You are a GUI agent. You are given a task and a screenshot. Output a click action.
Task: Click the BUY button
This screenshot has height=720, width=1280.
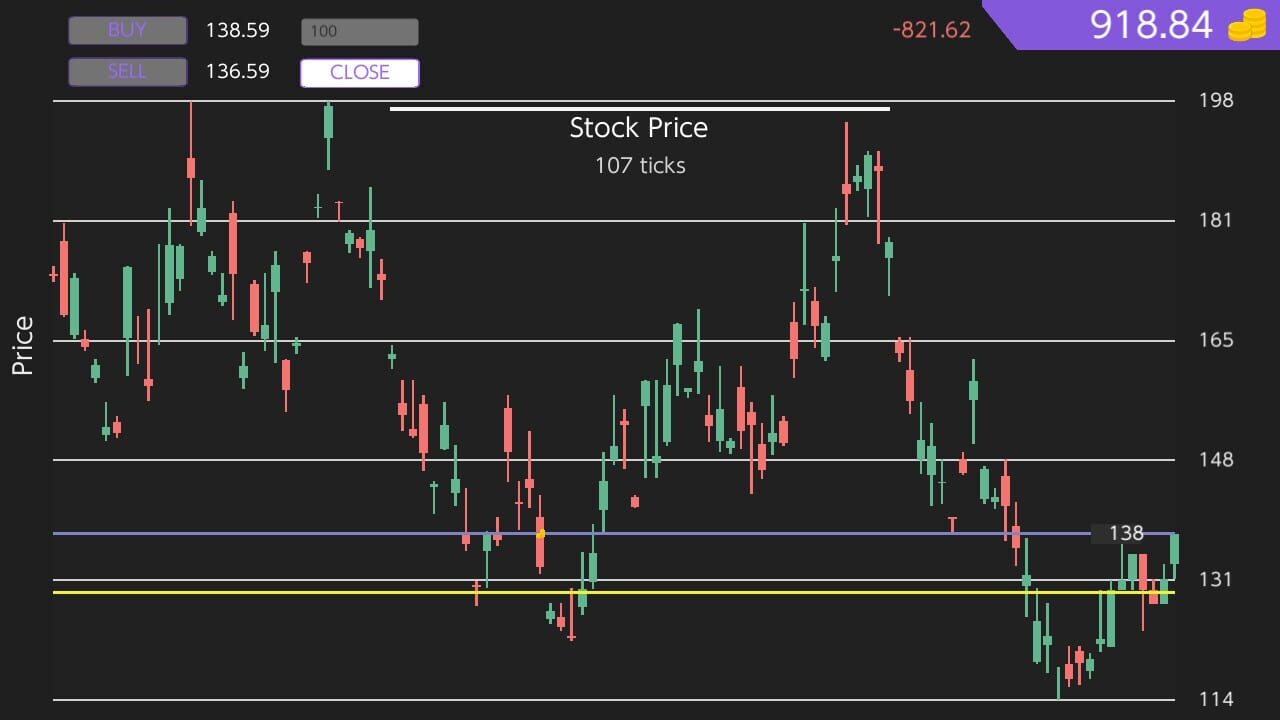[x=127, y=31]
